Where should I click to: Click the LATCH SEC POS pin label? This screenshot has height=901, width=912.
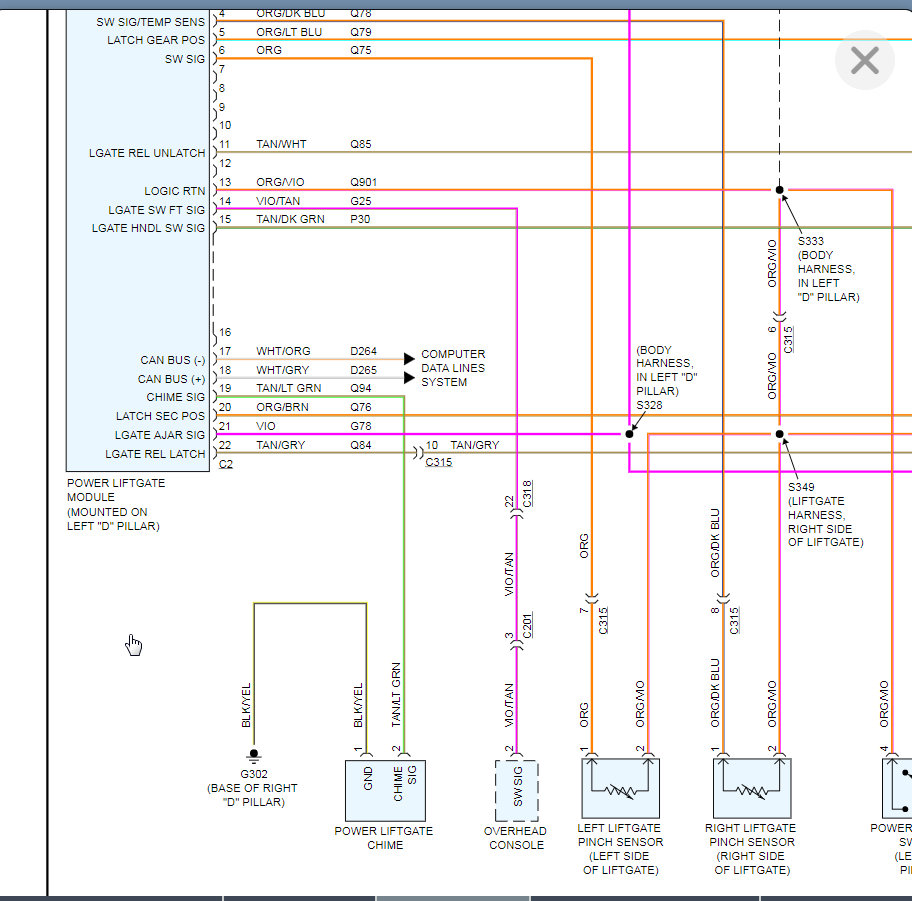tap(161, 416)
